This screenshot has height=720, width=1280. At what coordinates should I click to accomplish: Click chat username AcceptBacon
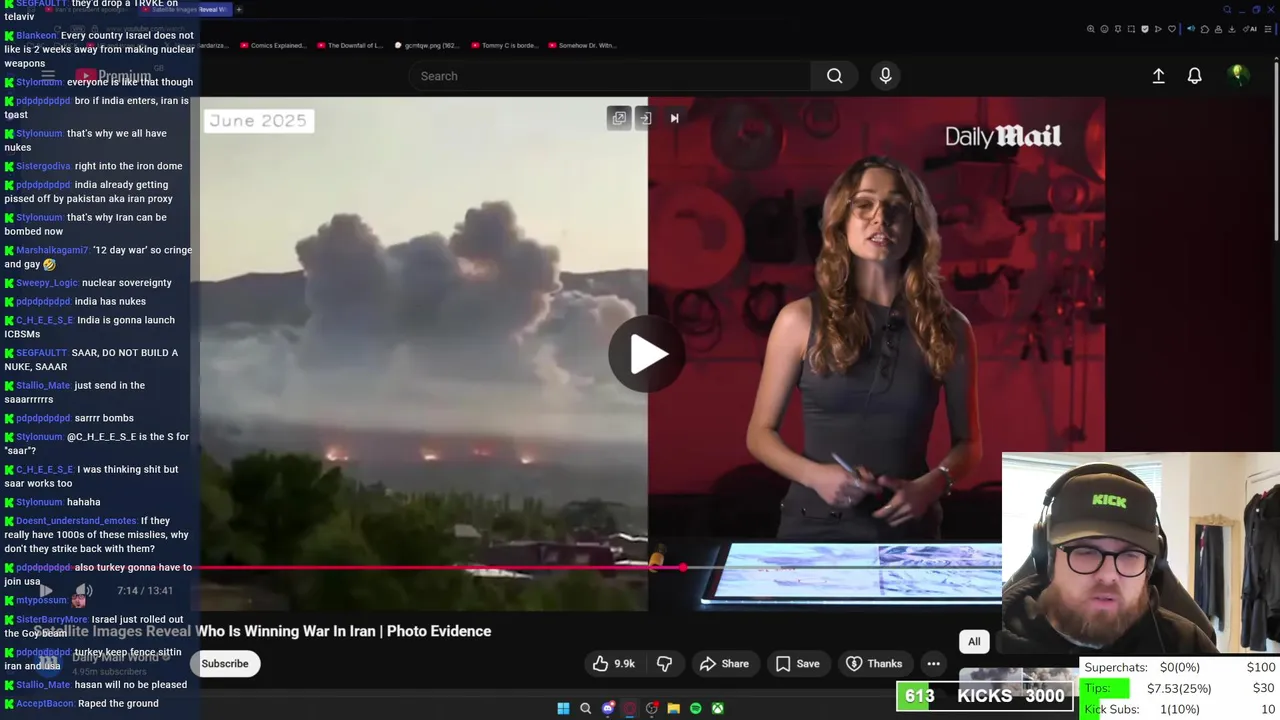click(45, 703)
